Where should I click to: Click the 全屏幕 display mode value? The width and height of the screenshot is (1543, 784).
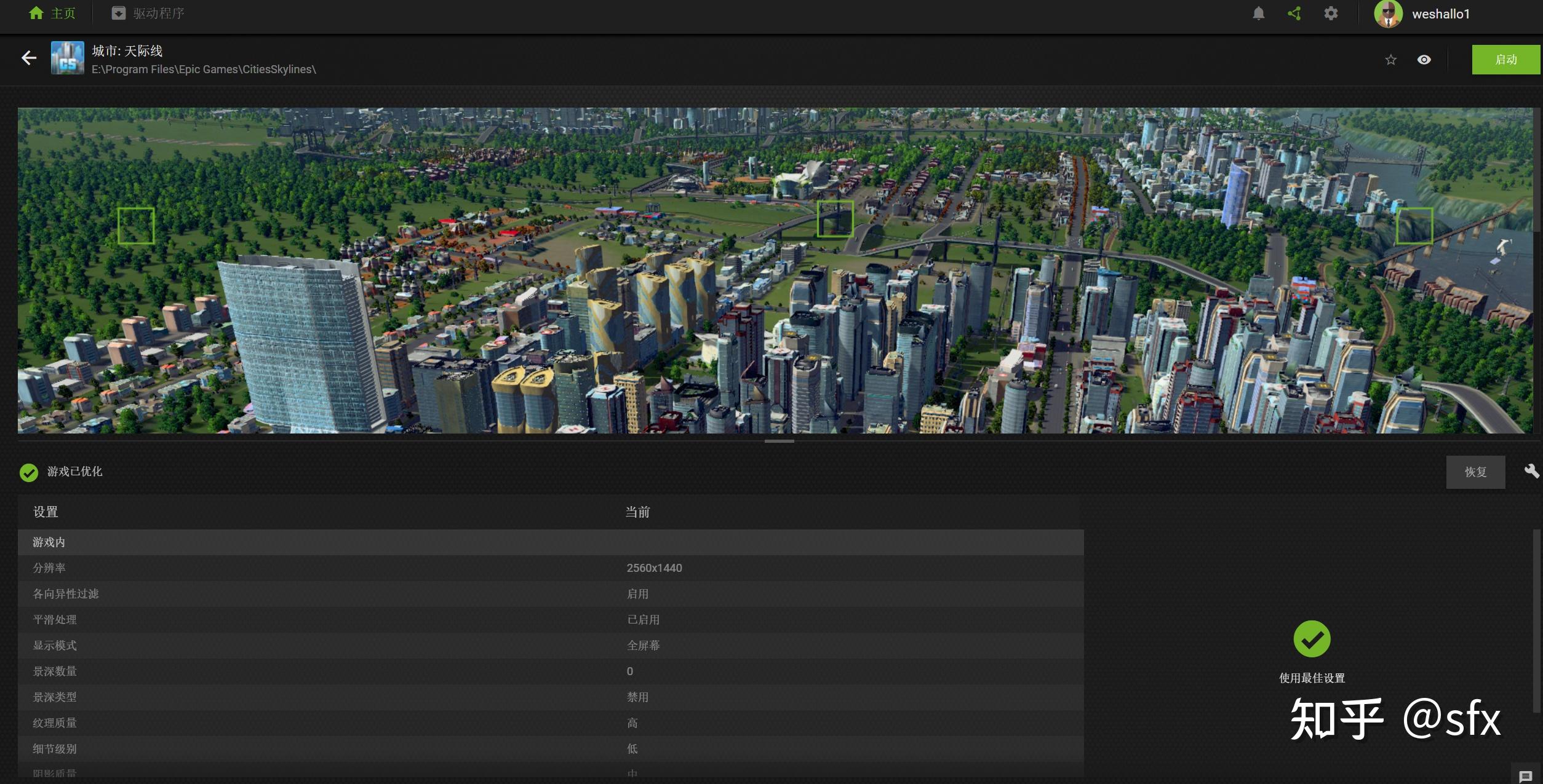pyautogui.click(x=643, y=646)
